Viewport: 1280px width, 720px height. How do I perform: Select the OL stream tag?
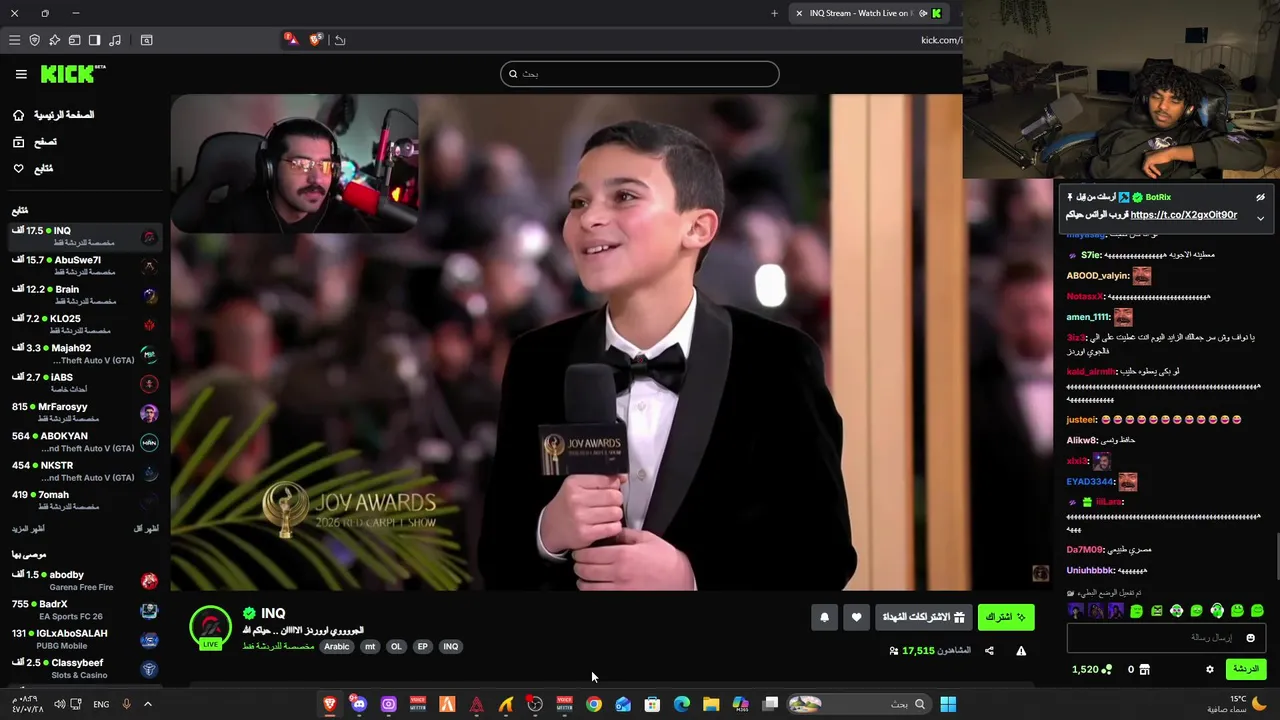[396, 646]
